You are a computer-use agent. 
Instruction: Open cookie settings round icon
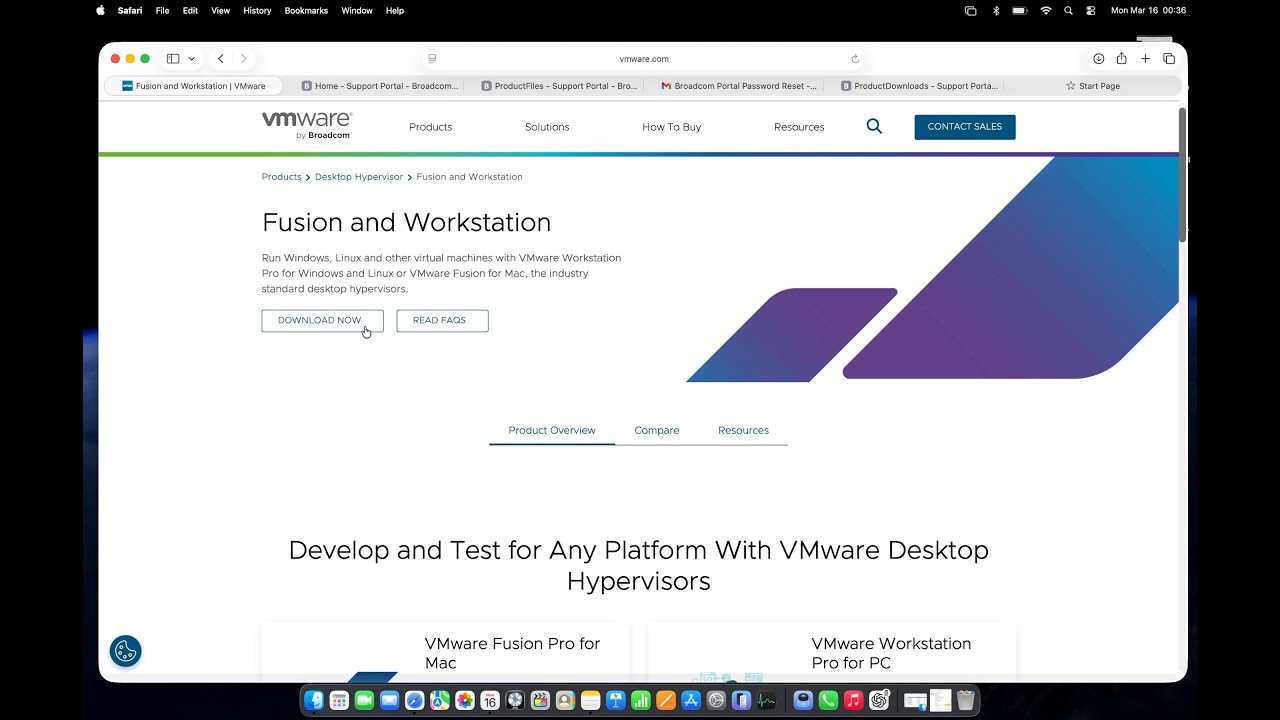tap(125, 651)
